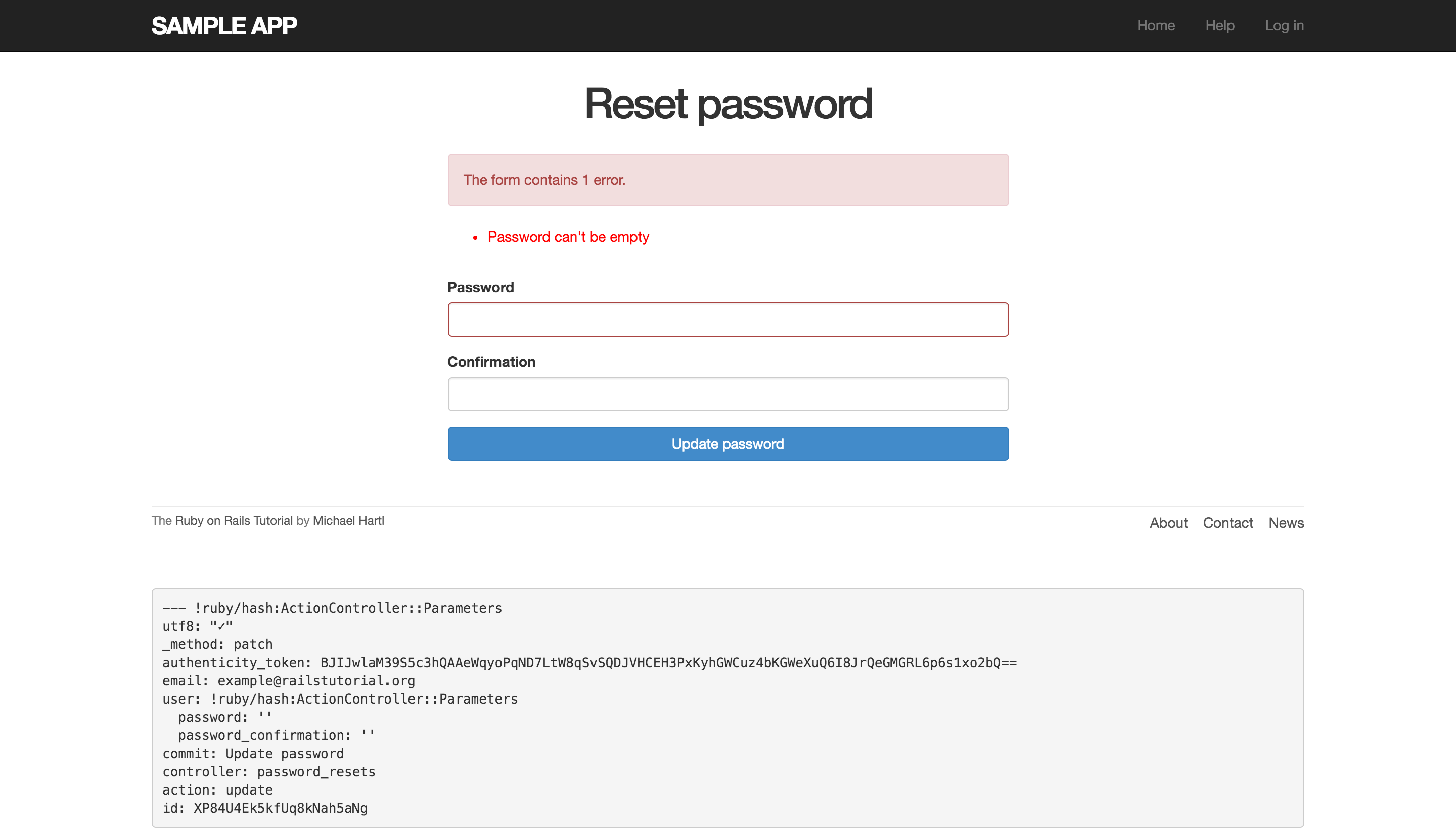Click the SAMPLE APP logo
Screen dimensions: 1456x838
[x=224, y=25]
